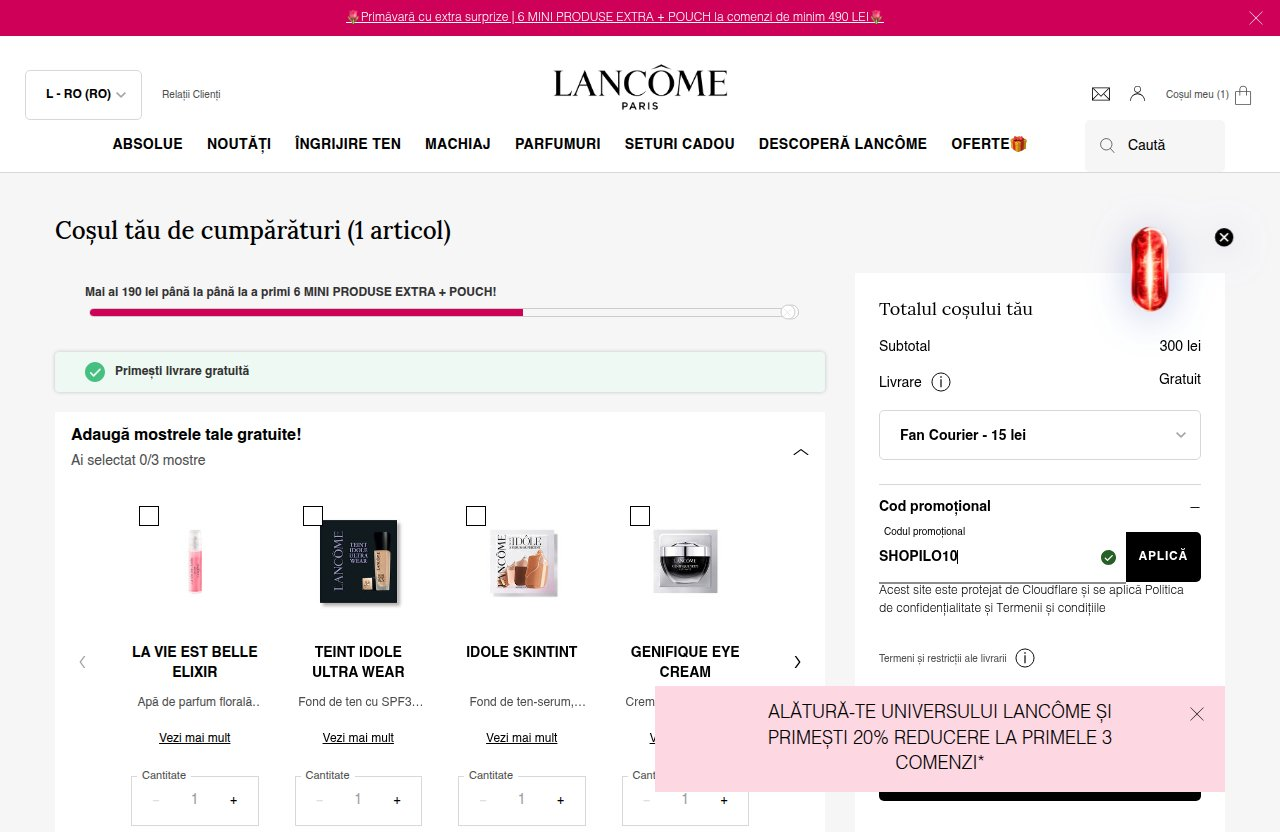Click the Subtotal 300 lei value
This screenshot has width=1280, height=832.
pyautogui.click(x=1180, y=346)
